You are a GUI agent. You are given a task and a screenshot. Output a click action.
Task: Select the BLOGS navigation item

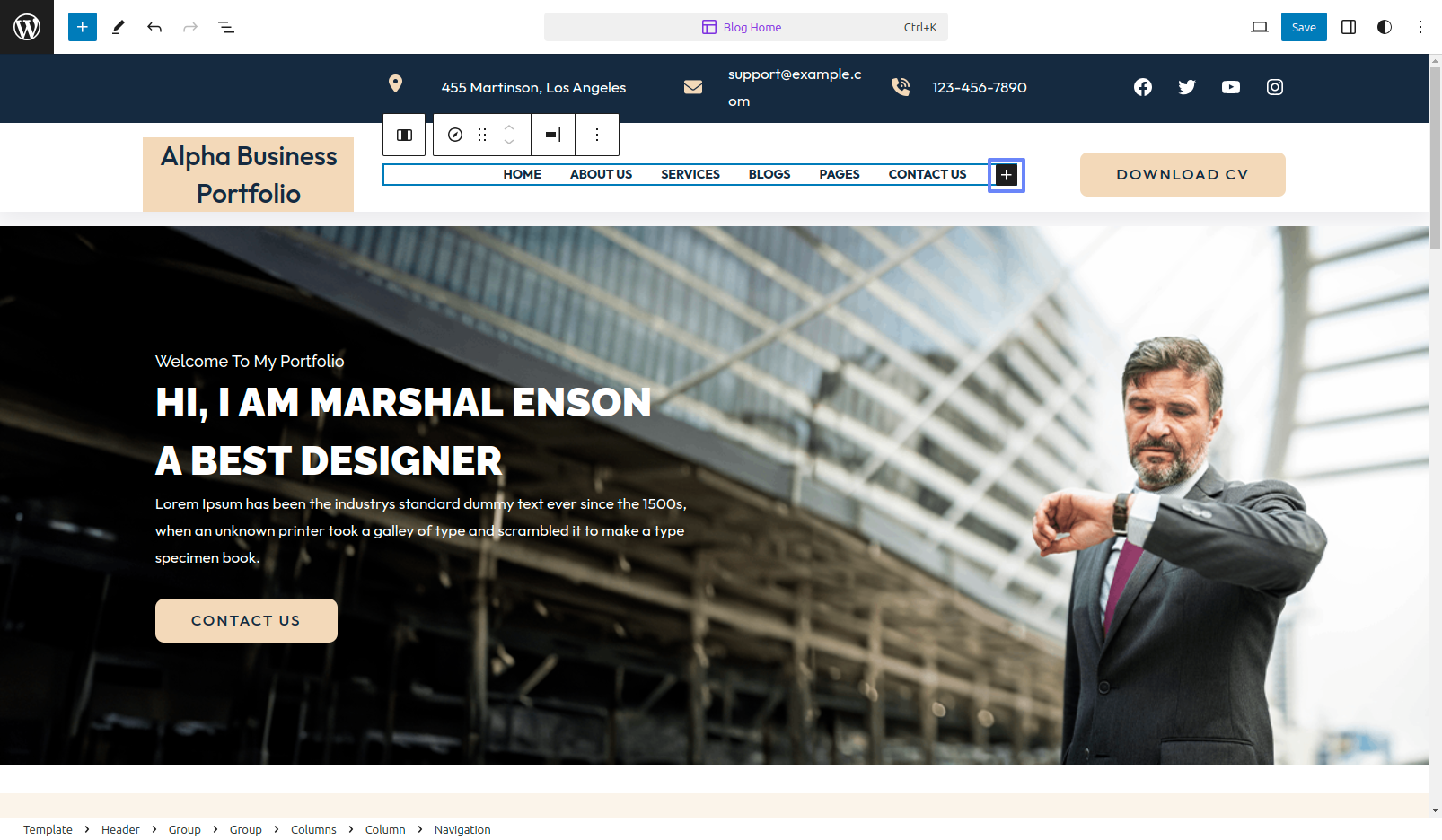(769, 174)
